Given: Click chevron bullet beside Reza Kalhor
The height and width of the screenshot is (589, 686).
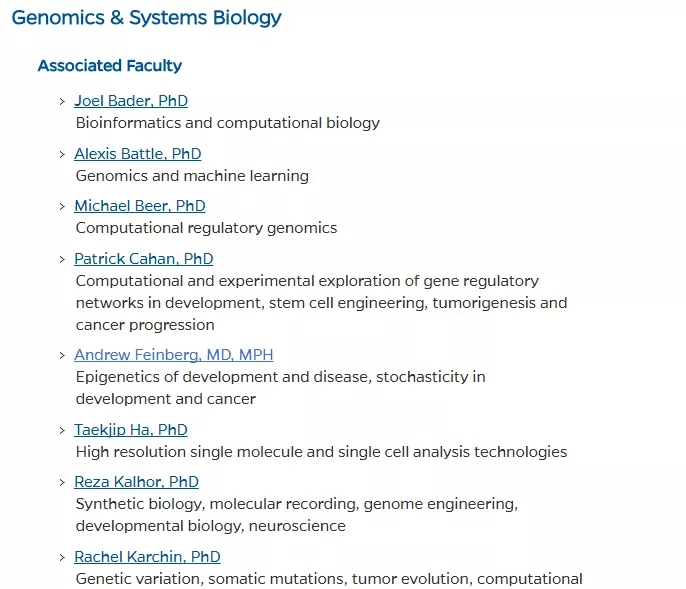Looking at the screenshot, I should point(62,483).
